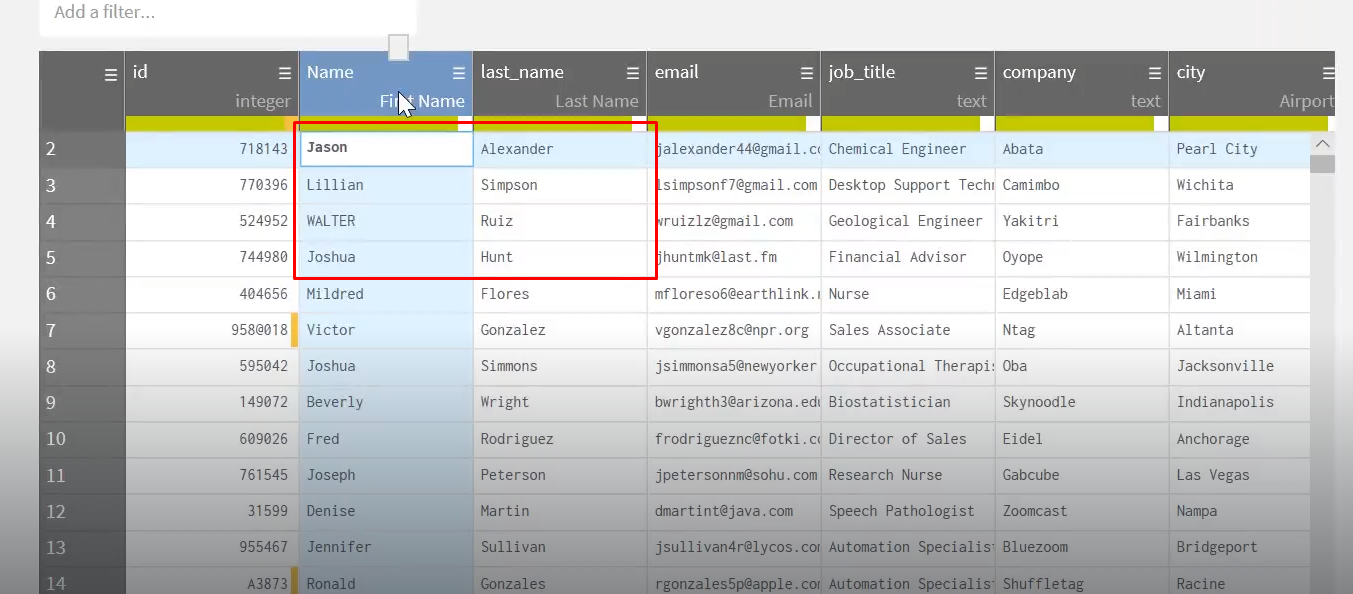The height and width of the screenshot is (594, 1353).
Task: Focus the 'Add a filter...' input
Action: (228, 13)
